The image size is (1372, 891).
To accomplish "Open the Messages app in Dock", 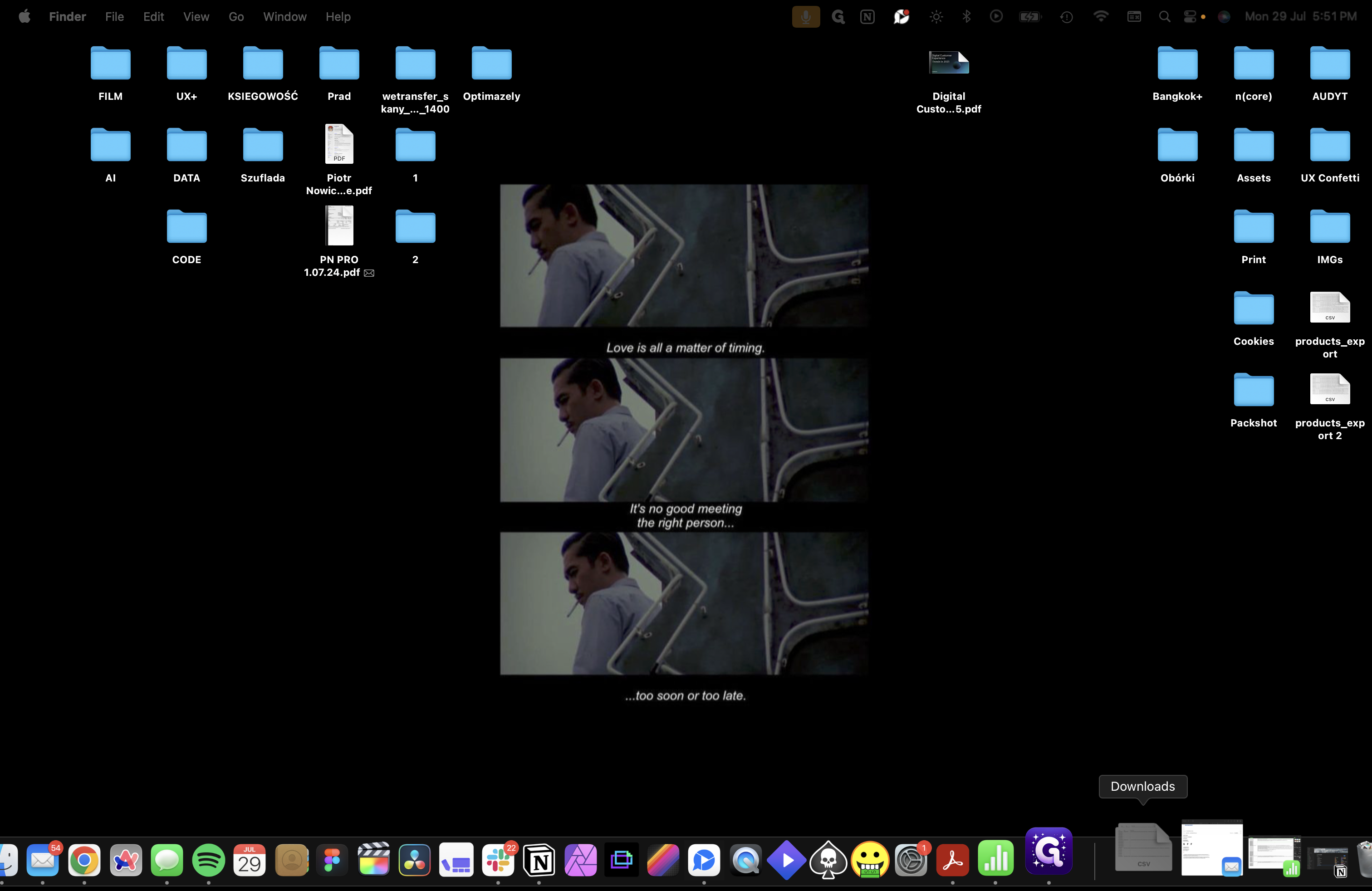I will (167, 860).
